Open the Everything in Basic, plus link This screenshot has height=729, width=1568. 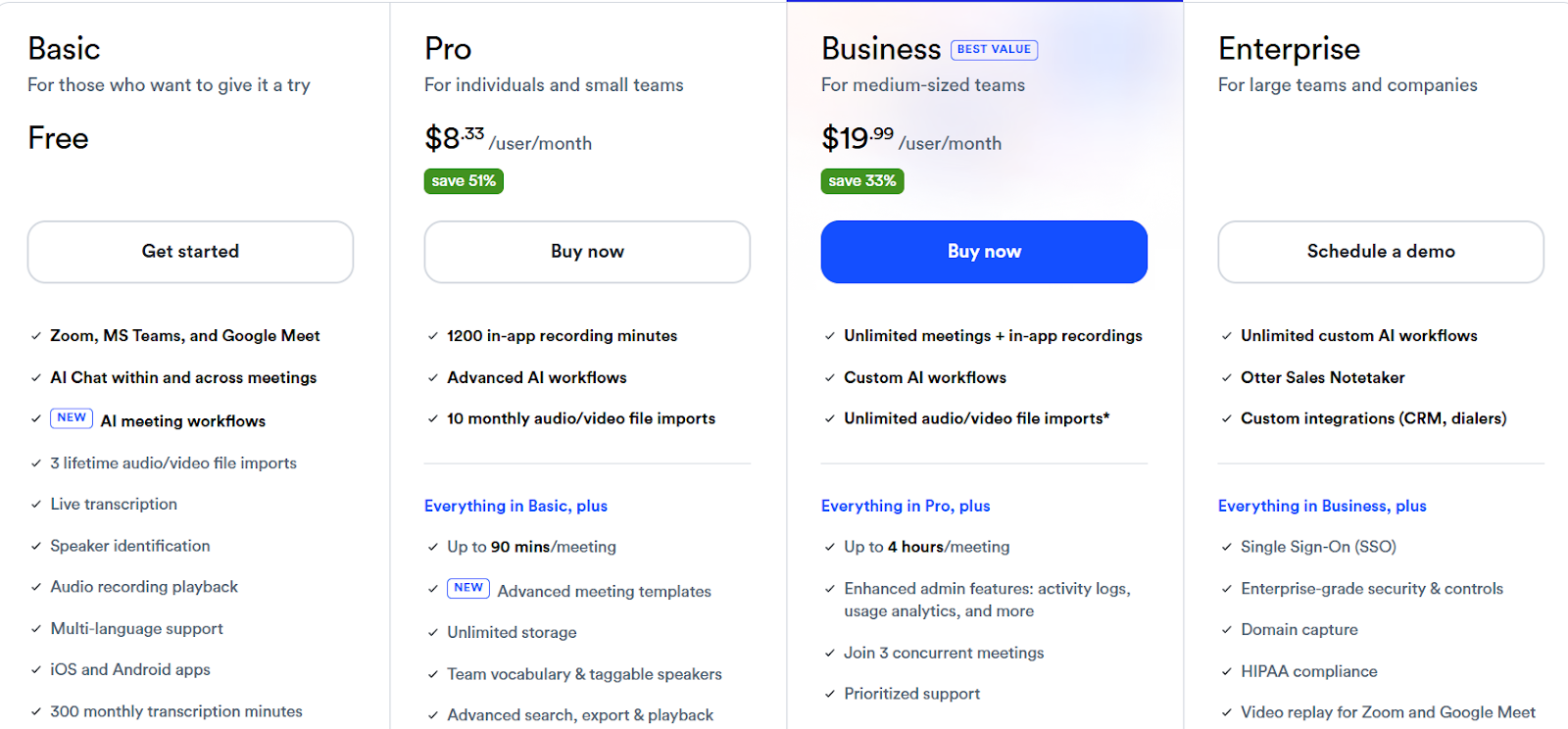pyautogui.click(x=515, y=506)
